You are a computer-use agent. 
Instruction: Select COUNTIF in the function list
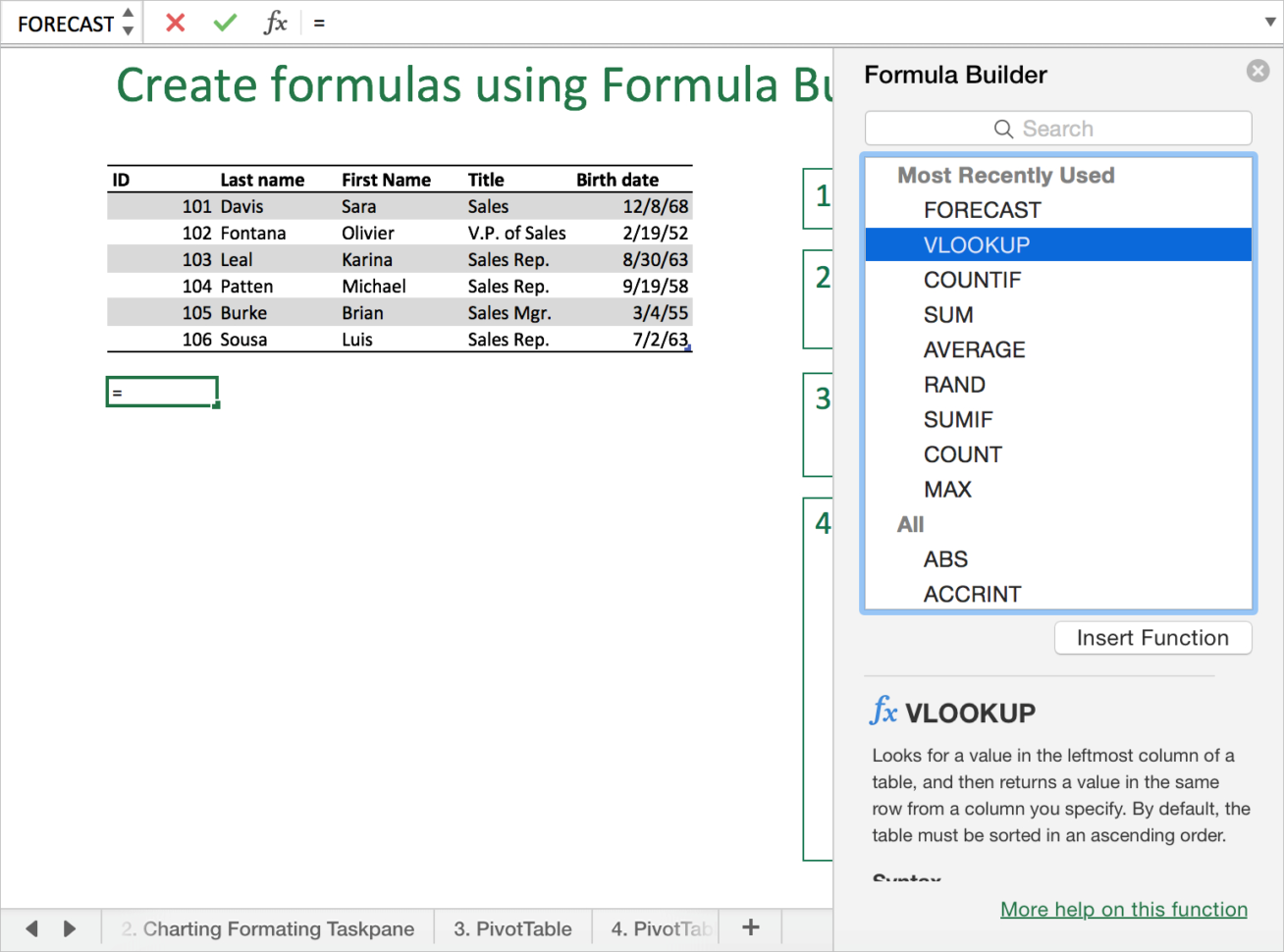pos(973,280)
